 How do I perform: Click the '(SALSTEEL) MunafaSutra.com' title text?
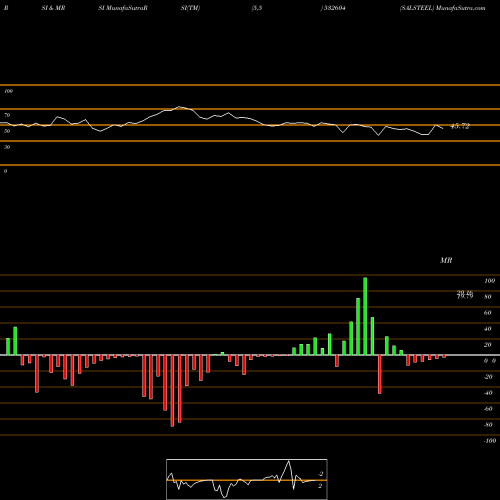(x=443, y=8)
